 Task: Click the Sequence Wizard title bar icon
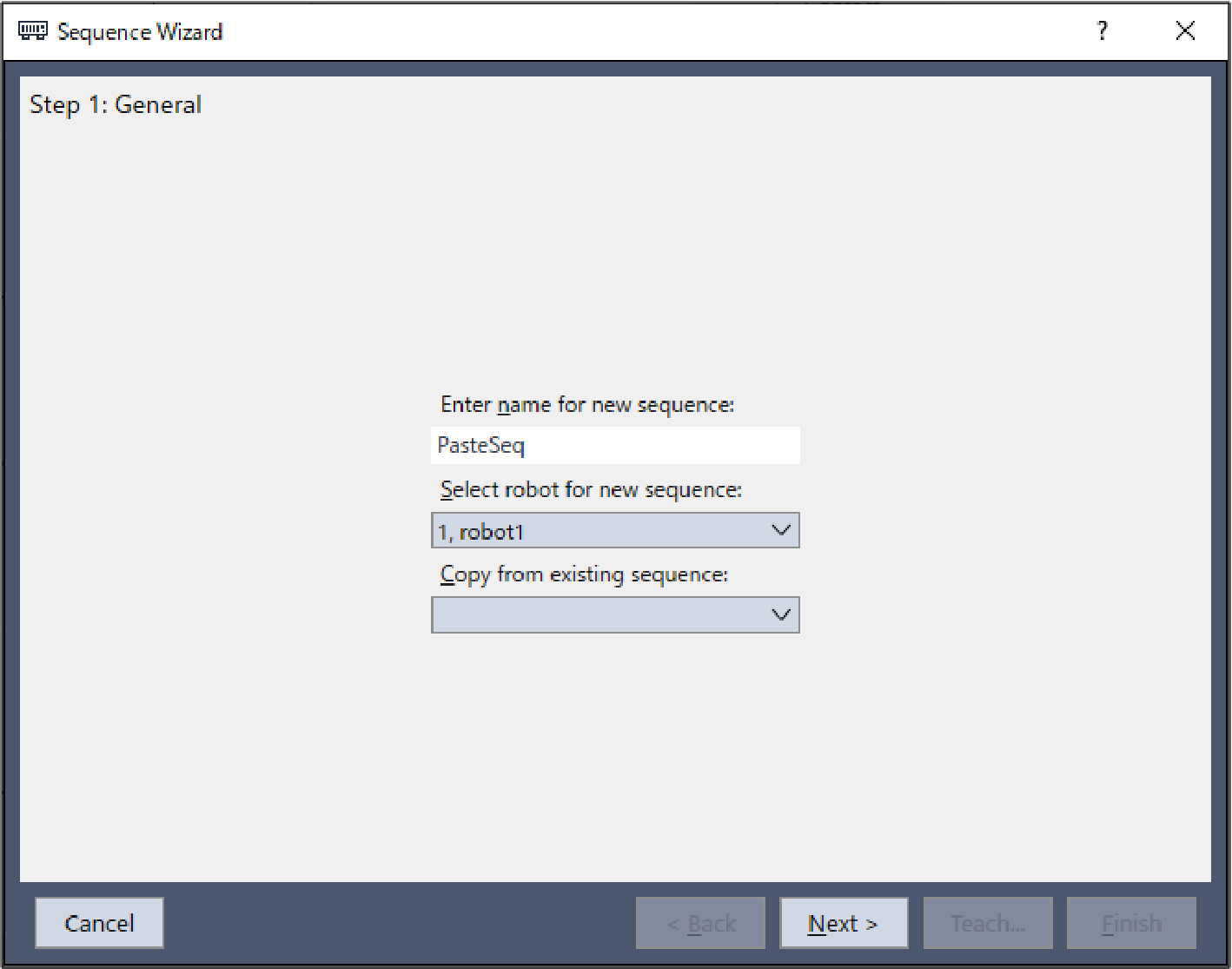coord(33,31)
